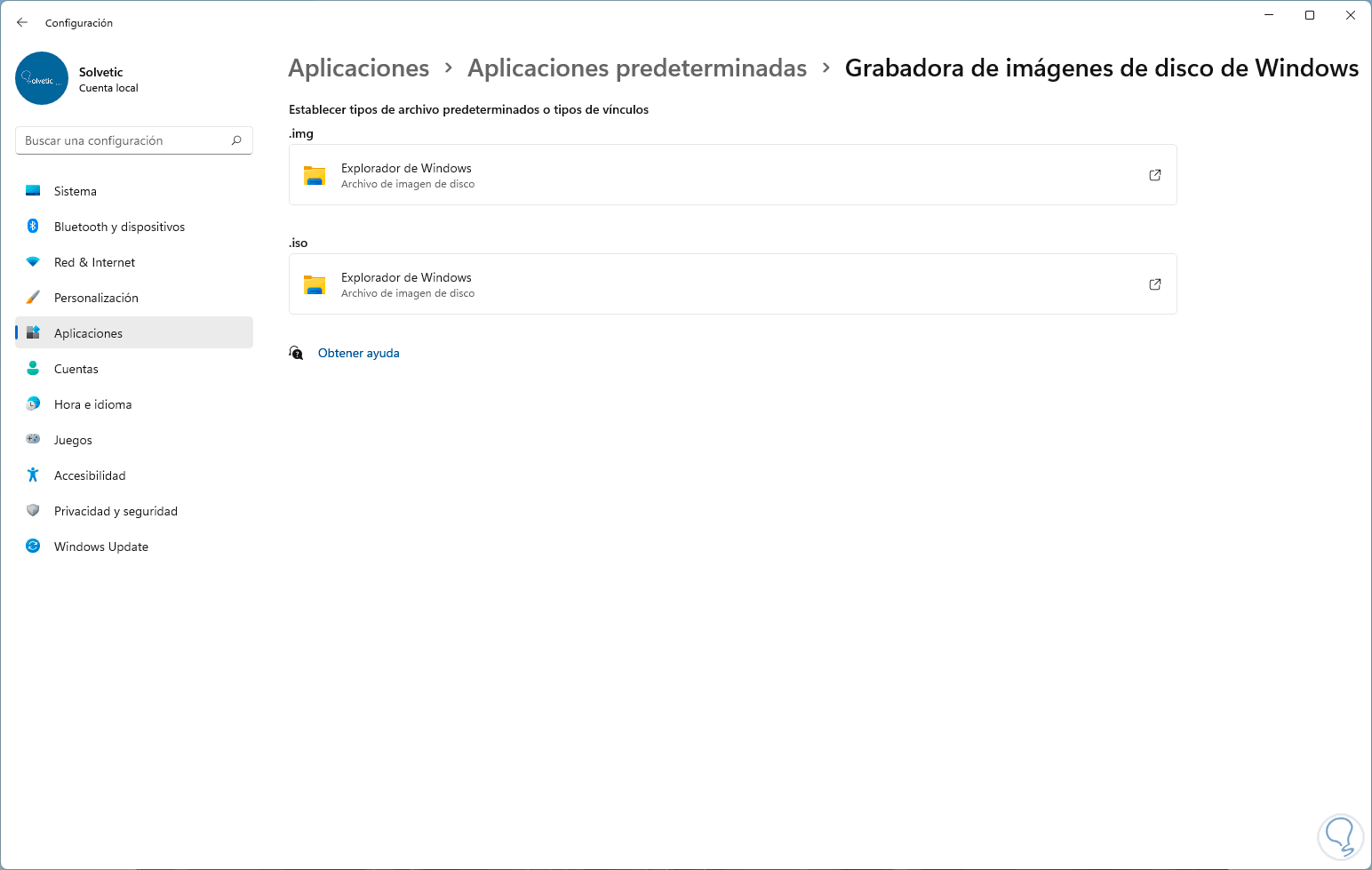1372x870 pixels.
Task: Click the Accesibilidad figure icon
Action: [x=33, y=475]
